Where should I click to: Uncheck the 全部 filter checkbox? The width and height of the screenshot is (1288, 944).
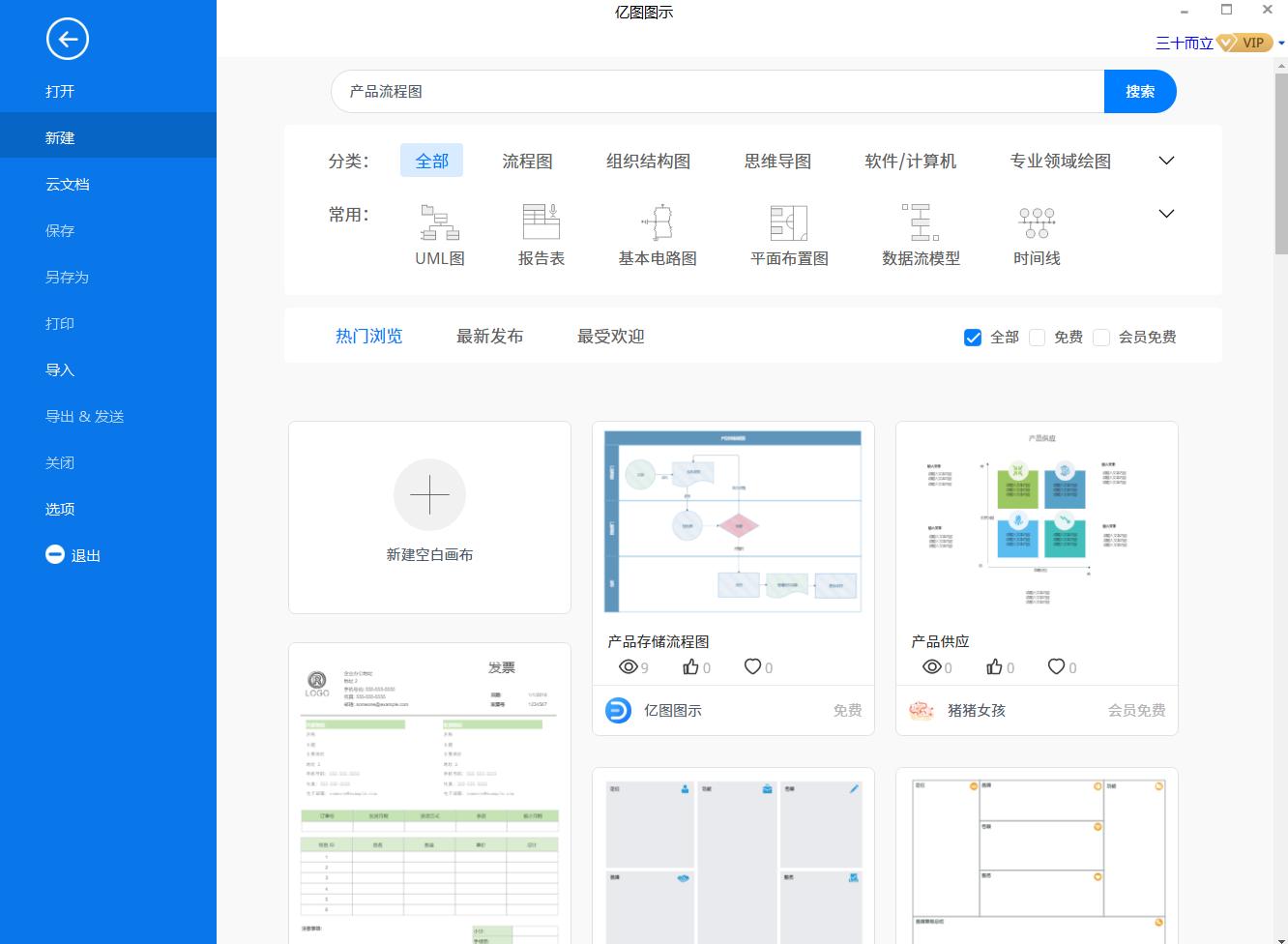(x=973, y=338)
